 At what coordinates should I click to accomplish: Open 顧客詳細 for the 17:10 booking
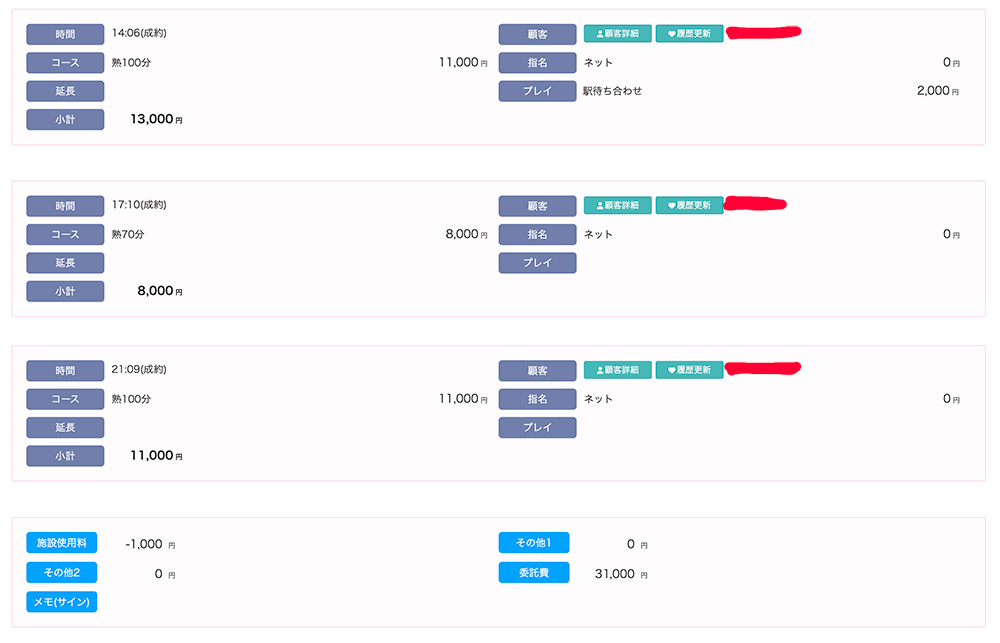tap(618, 205)
